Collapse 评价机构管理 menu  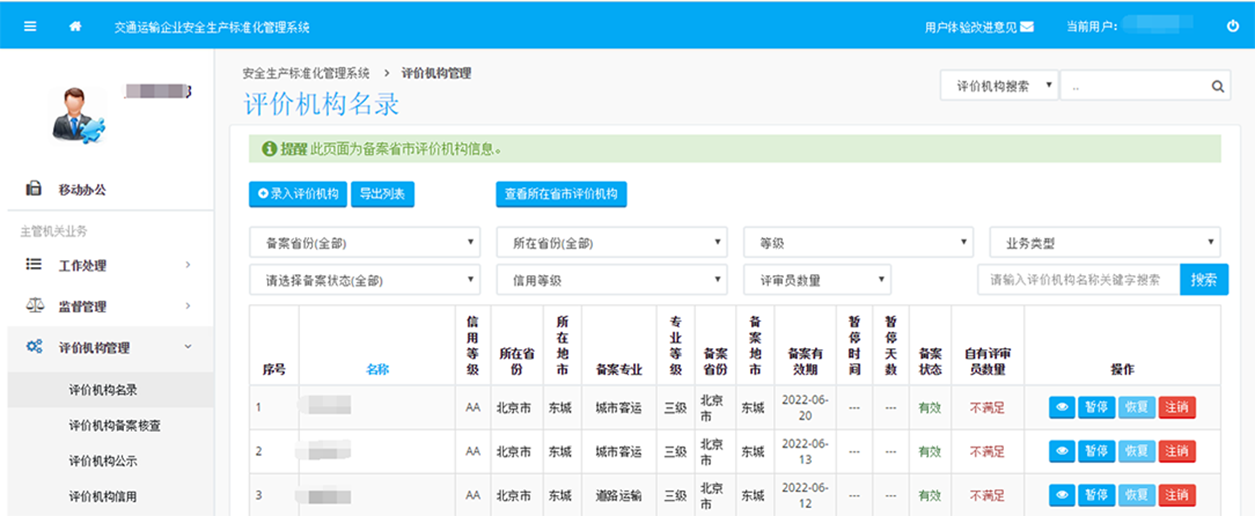(x=110, y=348)
